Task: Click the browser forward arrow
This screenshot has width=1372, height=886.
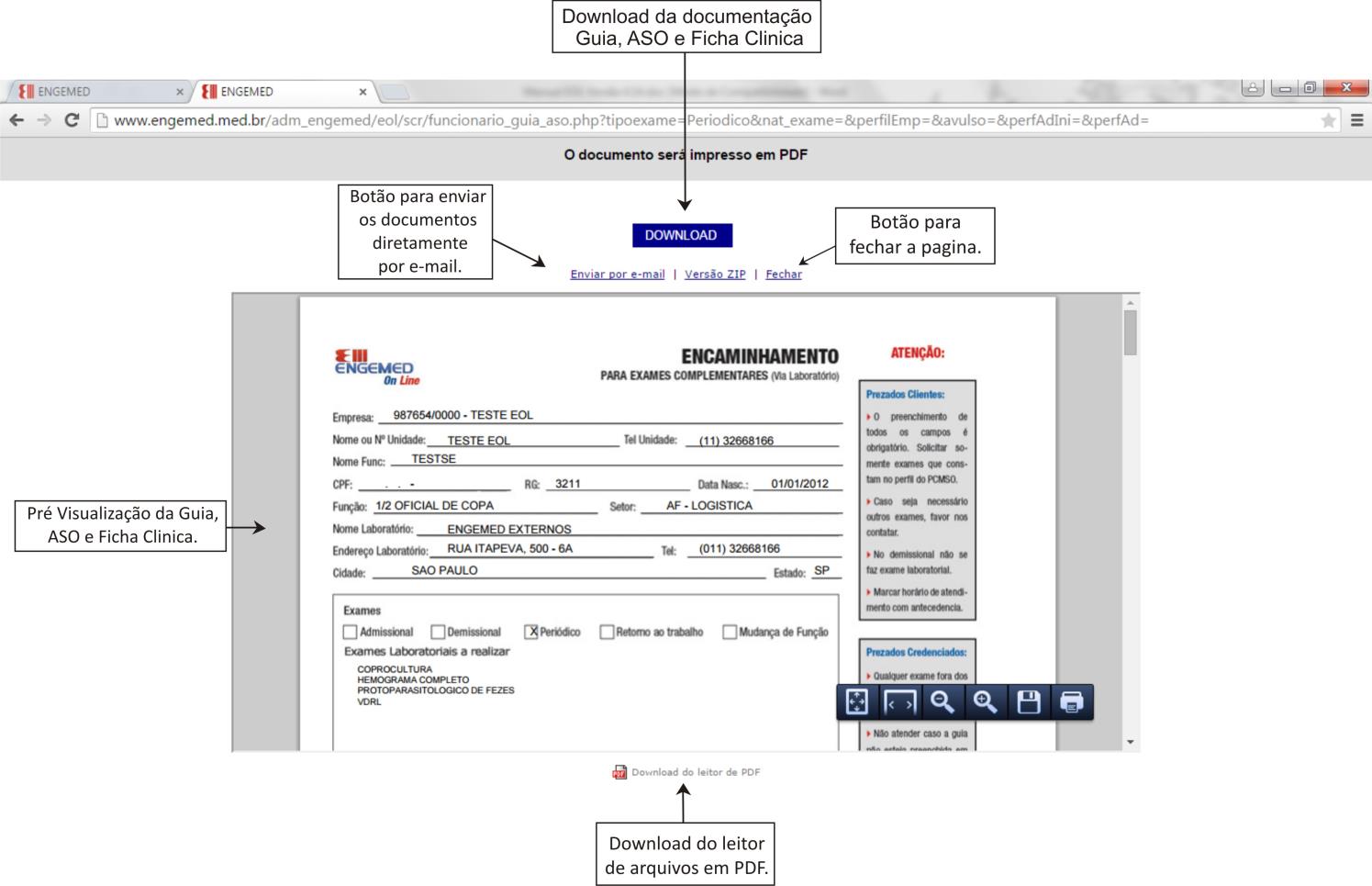Action: point(44,120)
